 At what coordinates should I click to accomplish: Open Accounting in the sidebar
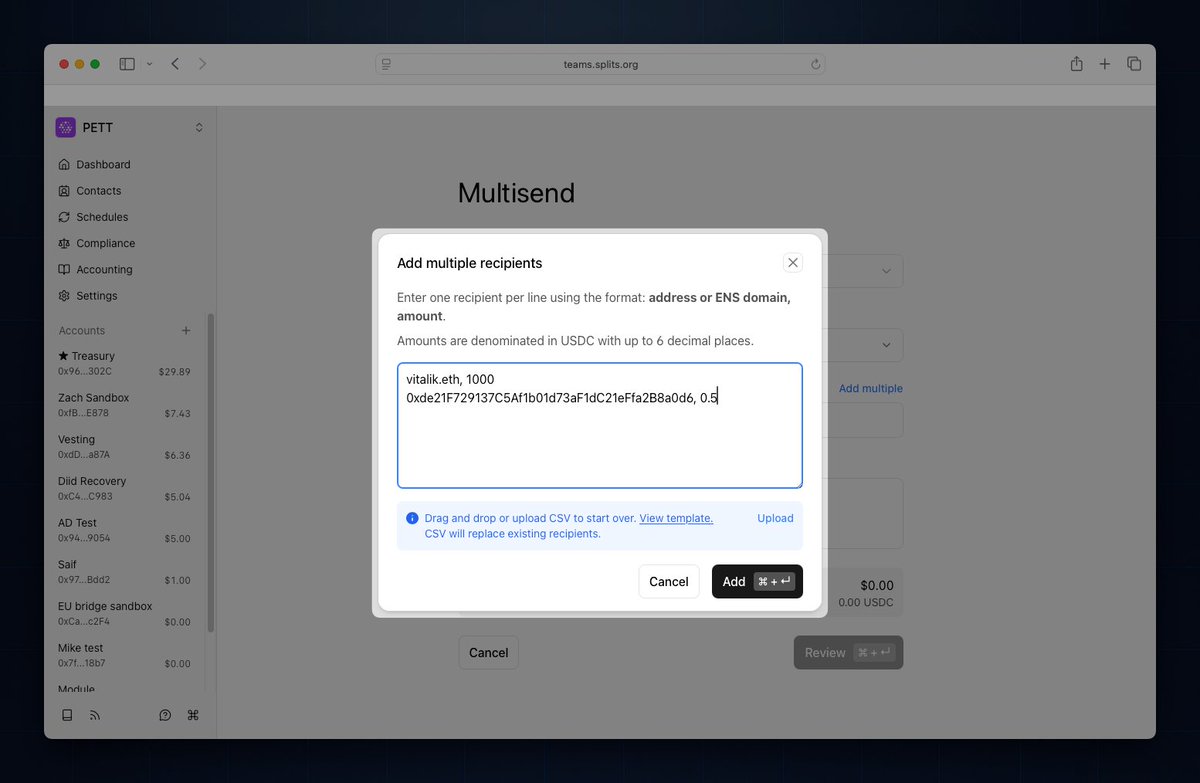coord(104,269)
